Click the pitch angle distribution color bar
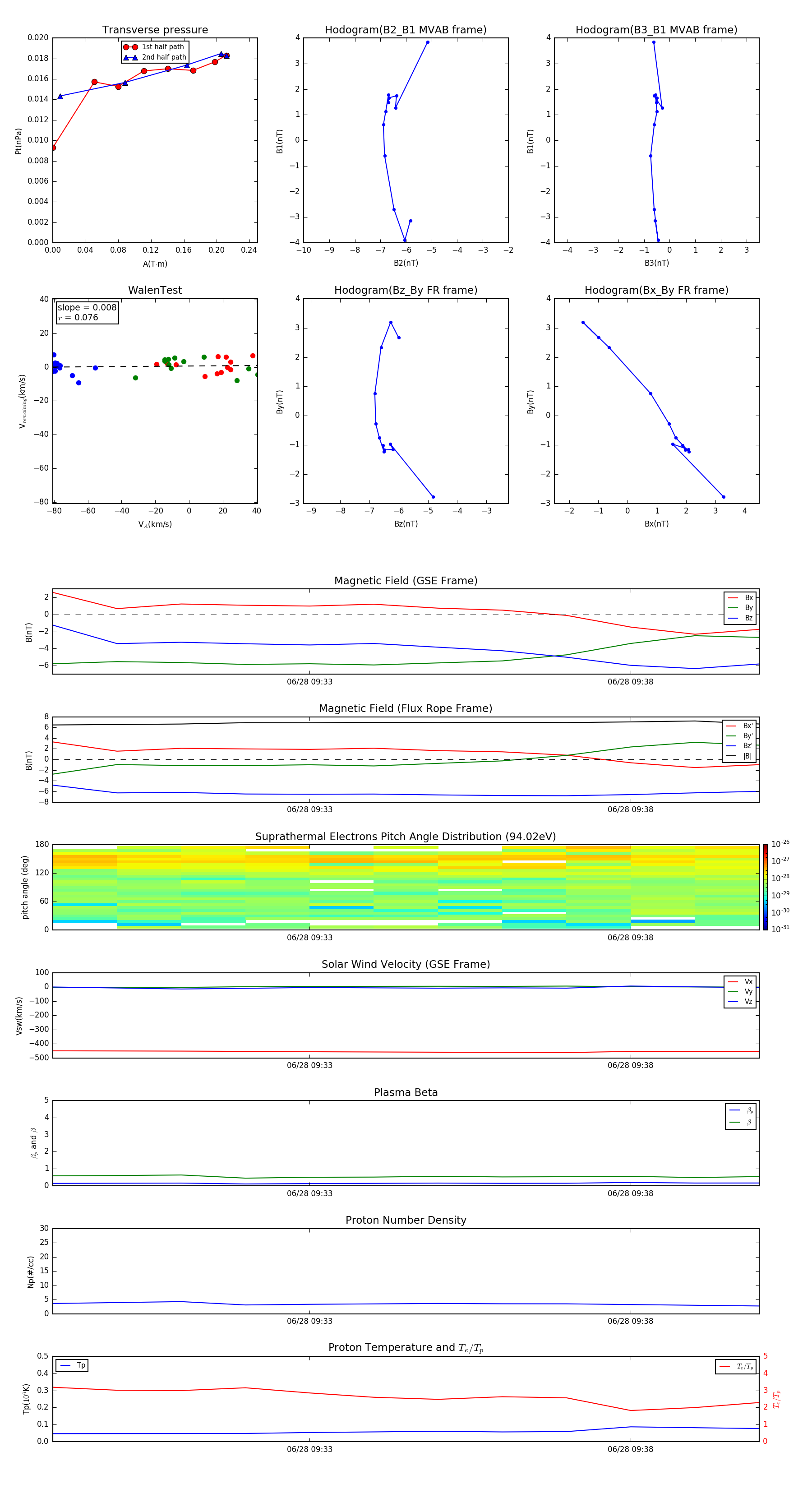Image resolution: width=812 pixels, height=1489 pixels. [765, 887]
